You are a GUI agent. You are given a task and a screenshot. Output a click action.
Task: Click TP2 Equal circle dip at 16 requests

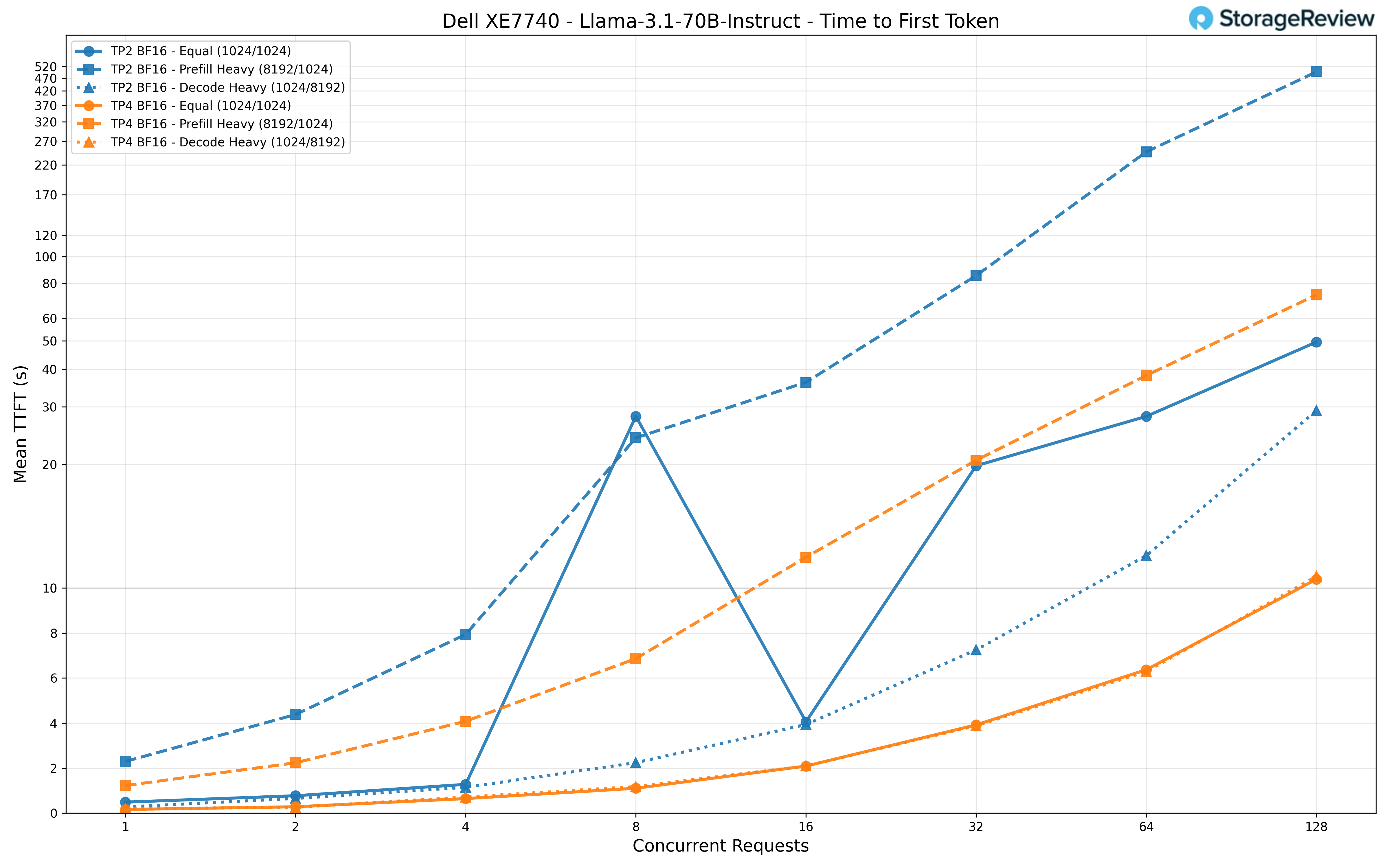tap(806, 722)
